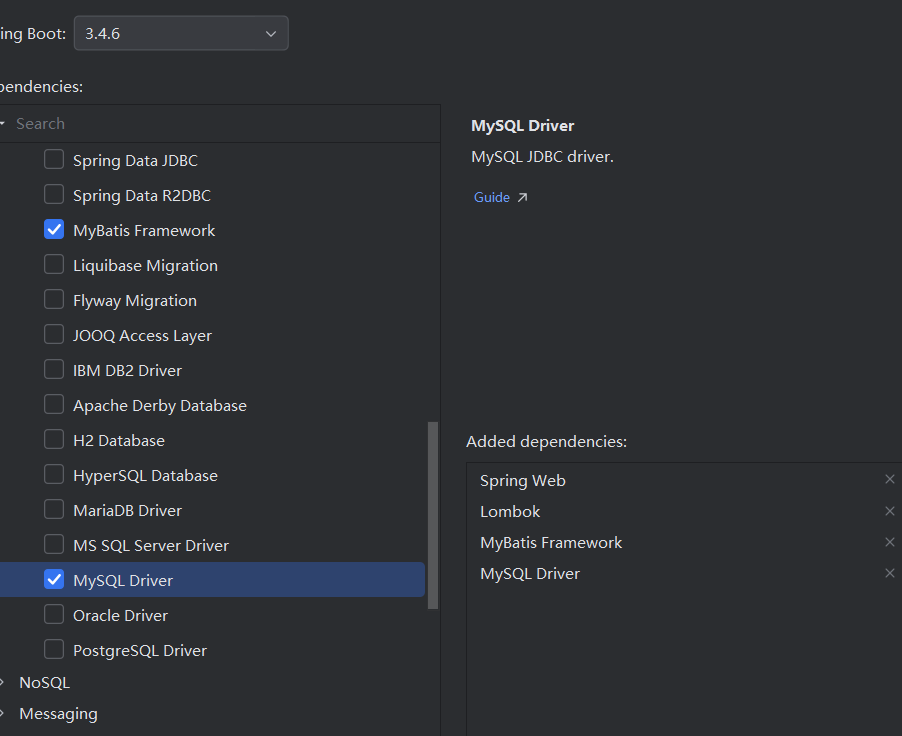Click the MariaDB Driver row label
902x736 pixels.
[128, 510]
